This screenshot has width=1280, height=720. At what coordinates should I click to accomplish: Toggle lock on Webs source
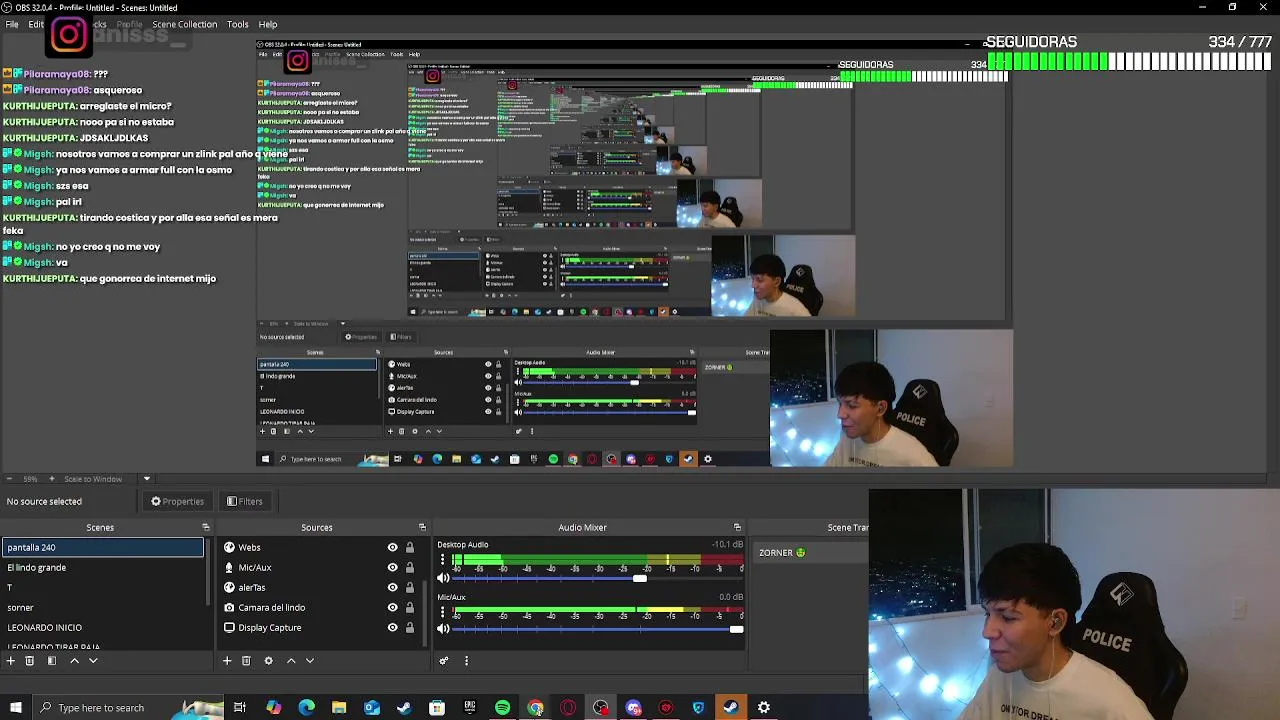pyautogui.click(x=409, y=547)
